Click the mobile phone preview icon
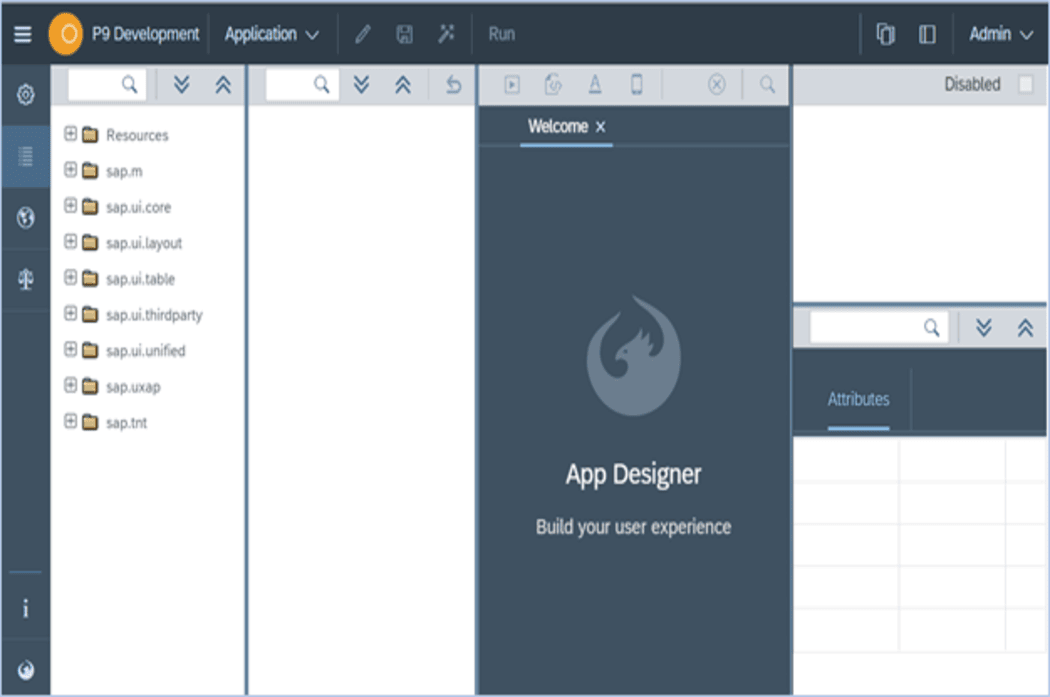Image resolution: width=1050 pixels, height=697 pixels. [x=637, y=84]
